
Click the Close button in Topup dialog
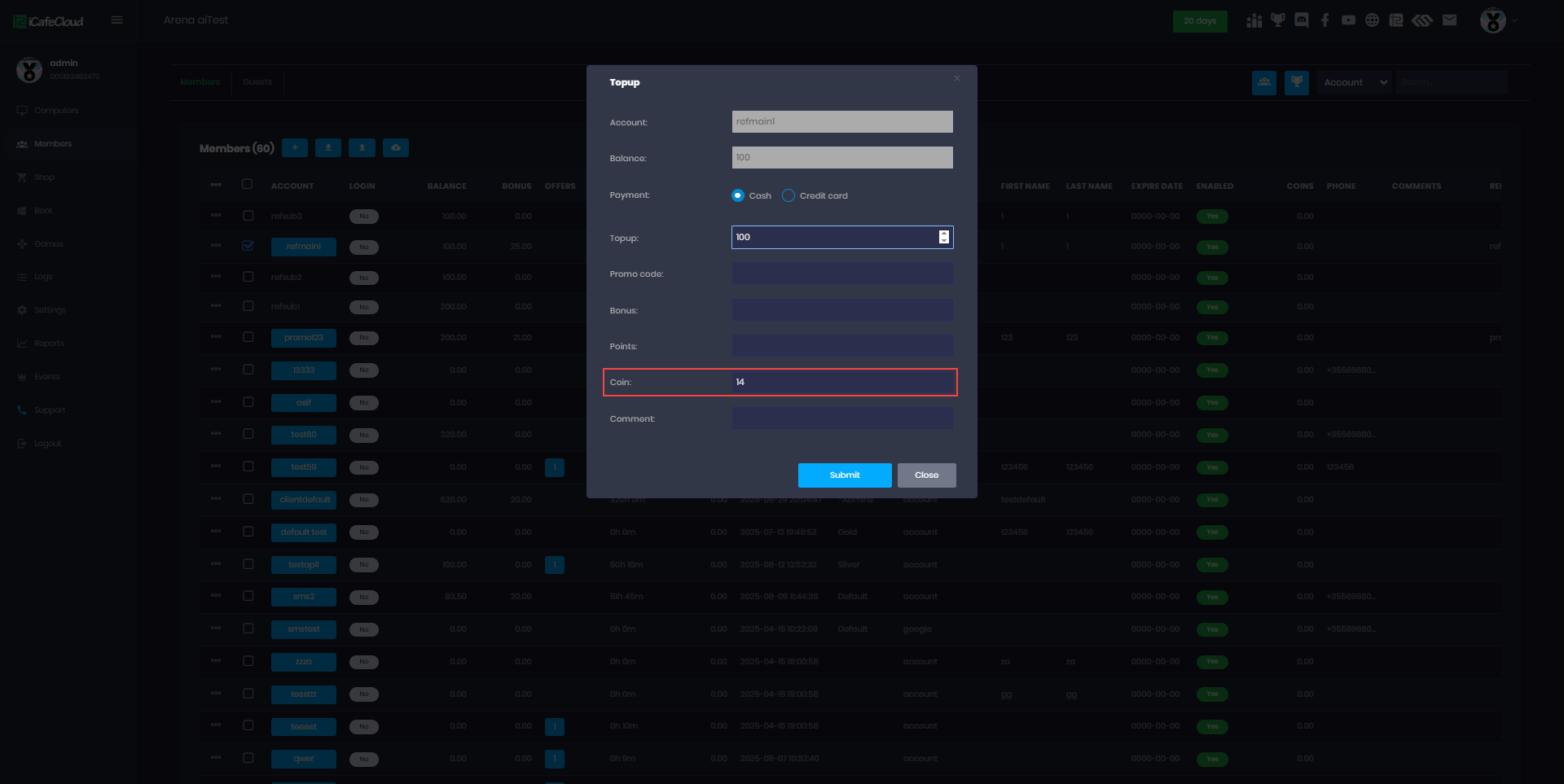point(926,475)
